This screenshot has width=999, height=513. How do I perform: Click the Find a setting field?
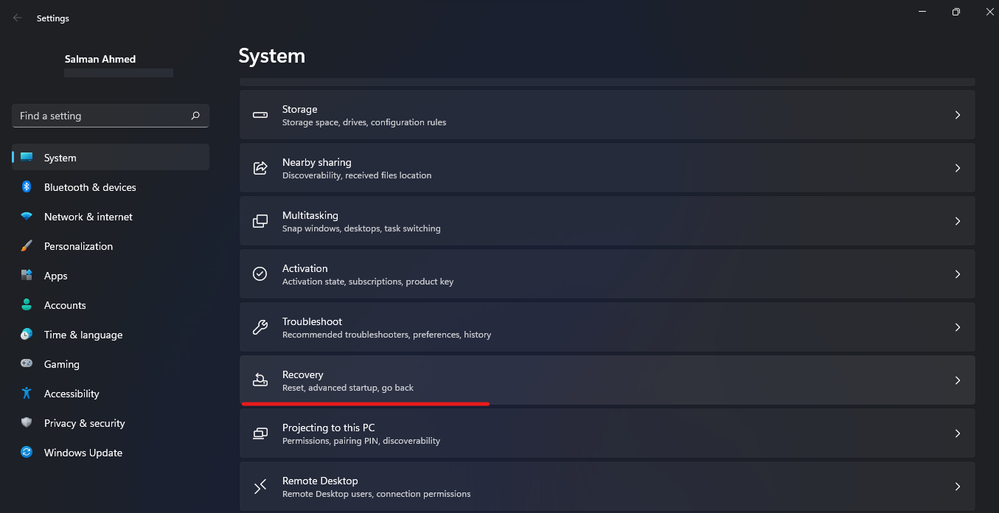pos(111,116)
